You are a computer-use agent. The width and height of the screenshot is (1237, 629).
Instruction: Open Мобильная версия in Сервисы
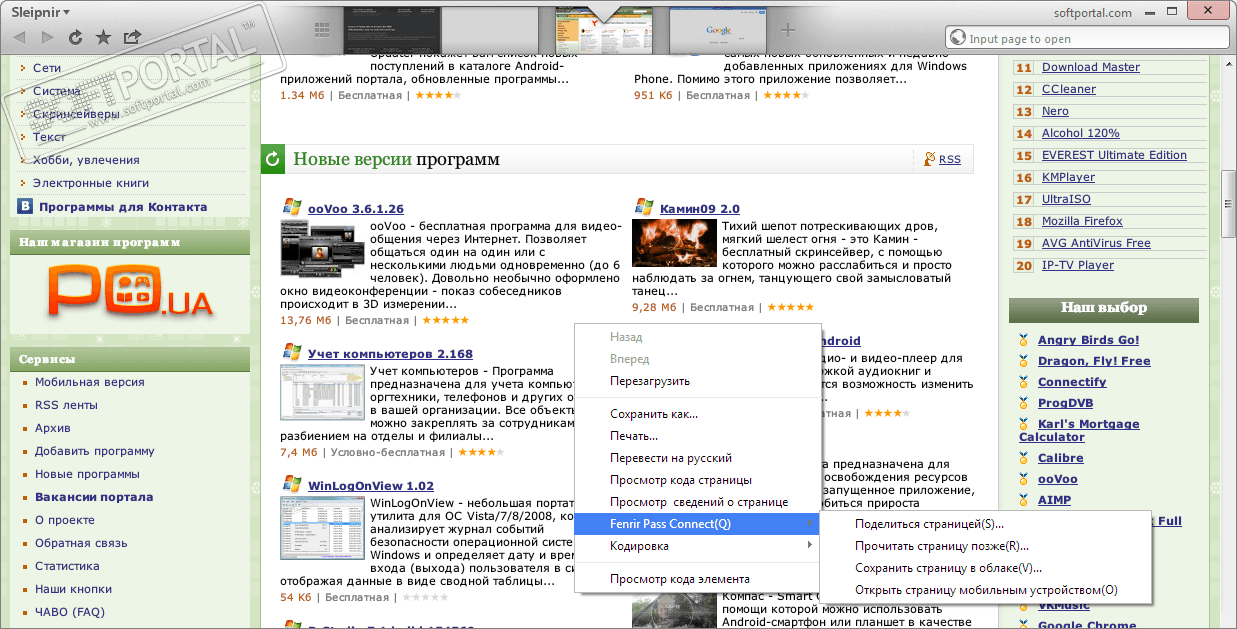click(90, 382)
